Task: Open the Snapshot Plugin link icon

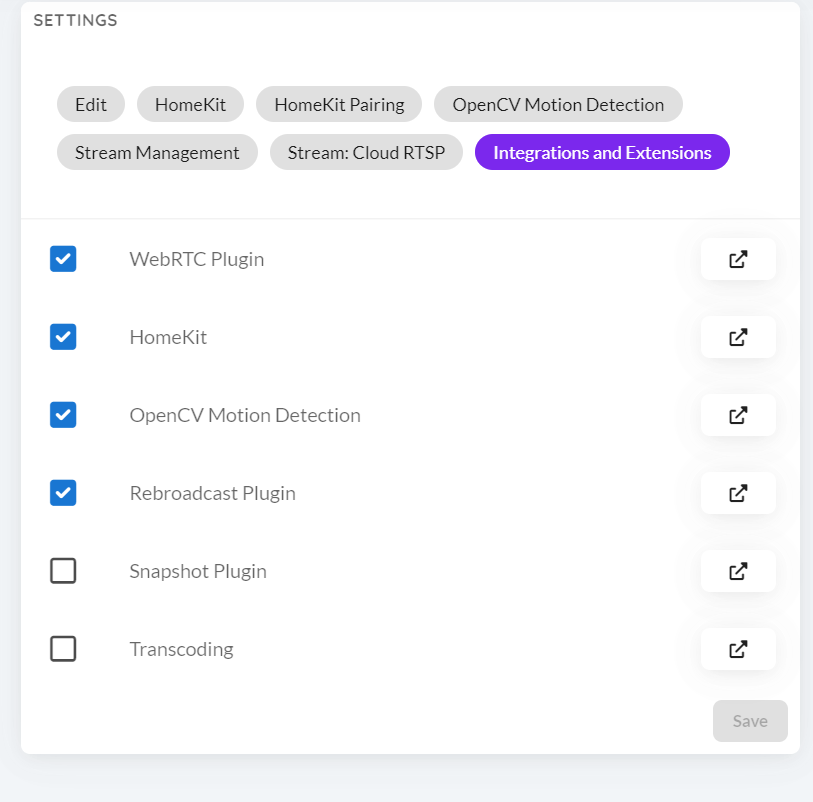Action: pyautogui.click(x=738, y=571)
